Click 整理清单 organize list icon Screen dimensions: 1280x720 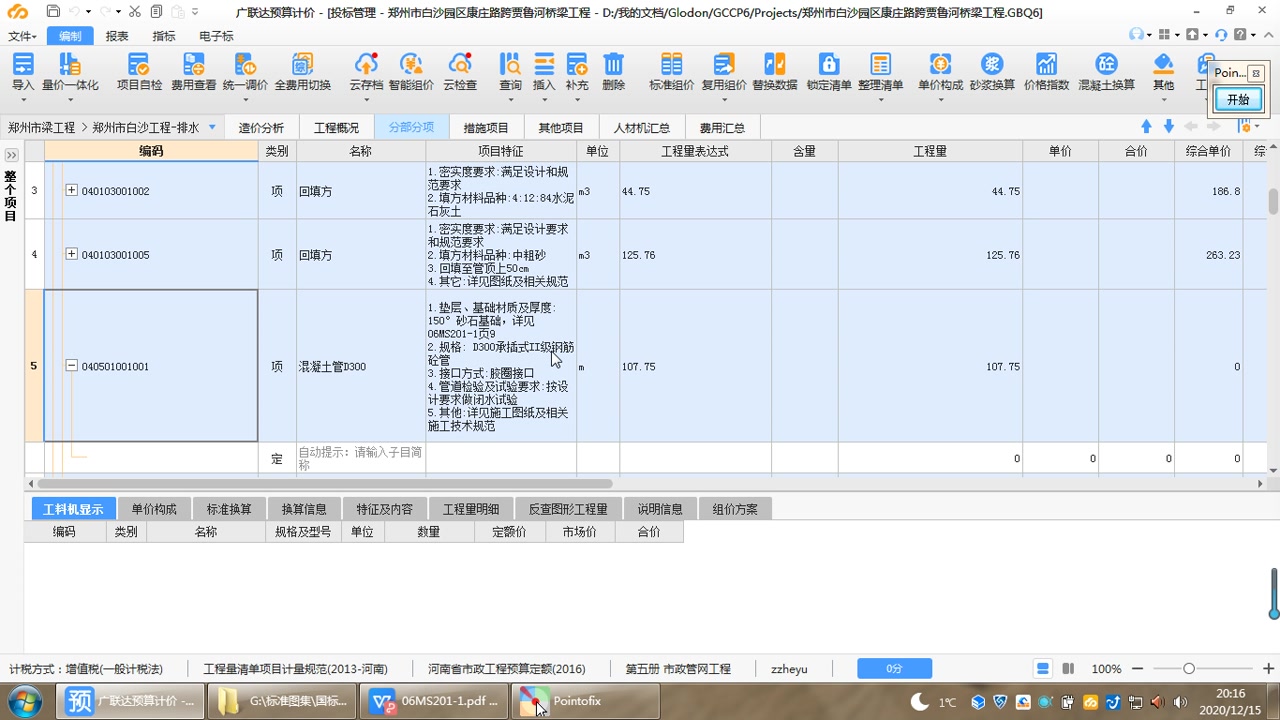(x=880, y=65)
